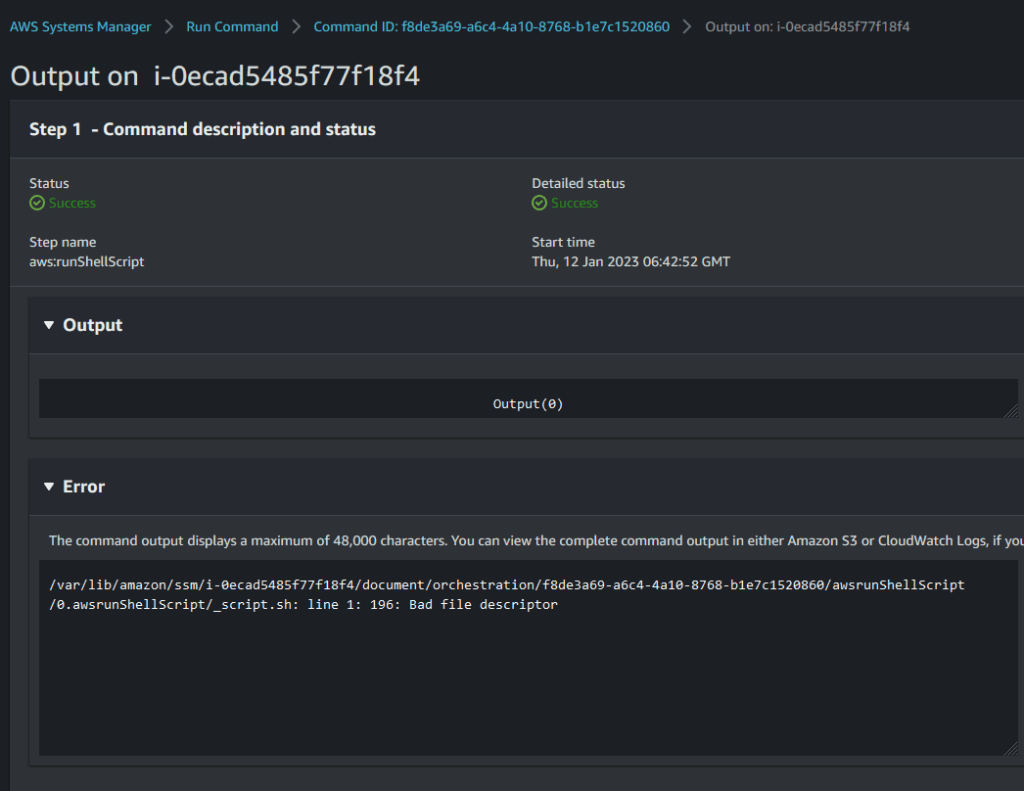Viewport: 1024px width, 791px height.
Task: Collapse the Output section triangle
Action: coord(49,326)
